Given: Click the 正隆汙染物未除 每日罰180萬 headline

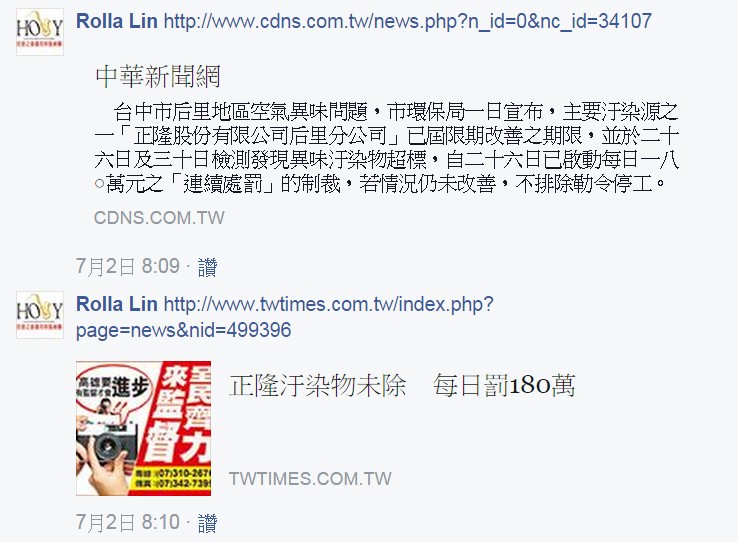Looking at the screenshot, I should click(402, 386).
